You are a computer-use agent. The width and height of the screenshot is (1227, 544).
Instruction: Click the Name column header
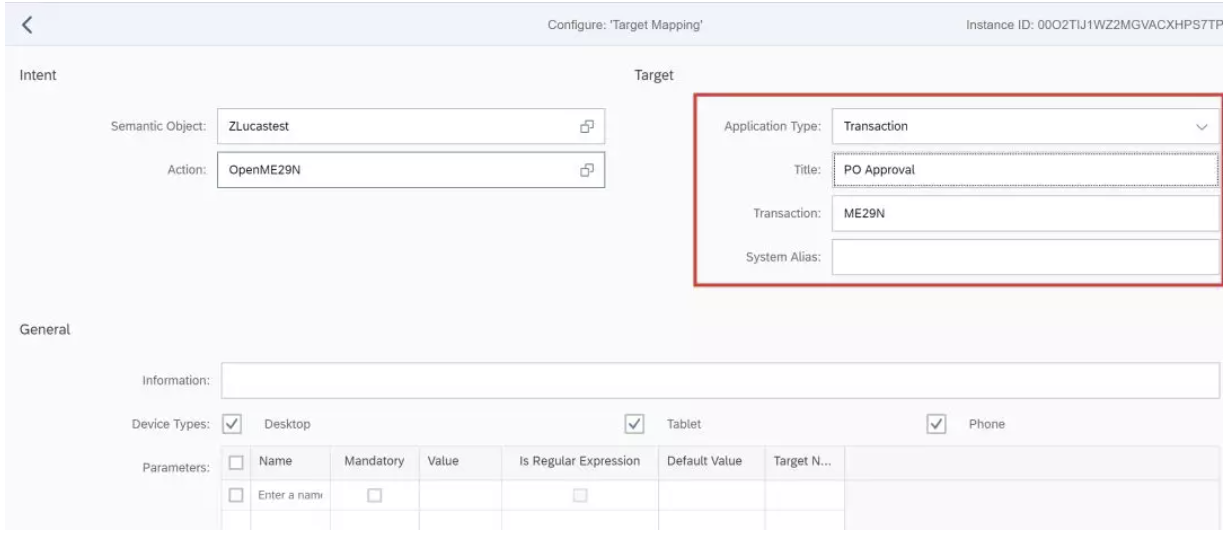click(275, 462)
